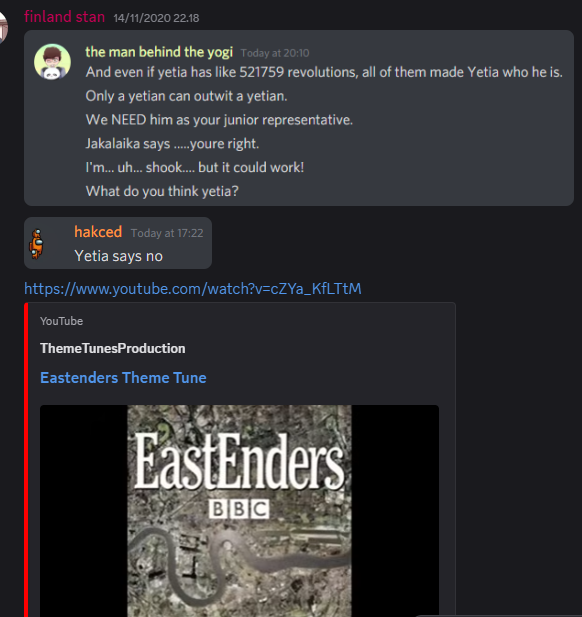
Task: Click the finland stan username
Action: coord(65,17)
